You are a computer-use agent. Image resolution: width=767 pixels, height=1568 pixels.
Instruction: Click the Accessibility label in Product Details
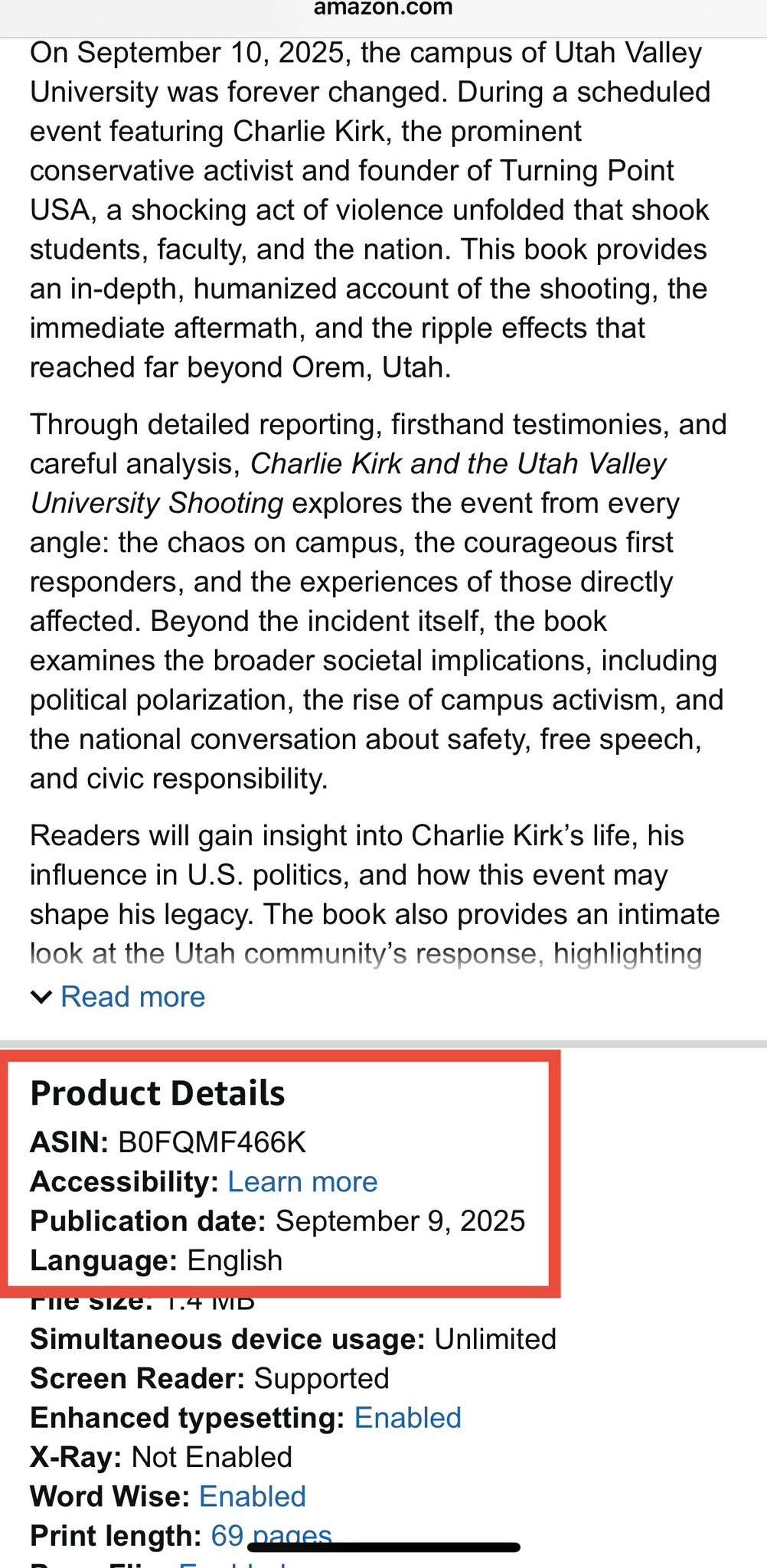(x=124, y=1181)
